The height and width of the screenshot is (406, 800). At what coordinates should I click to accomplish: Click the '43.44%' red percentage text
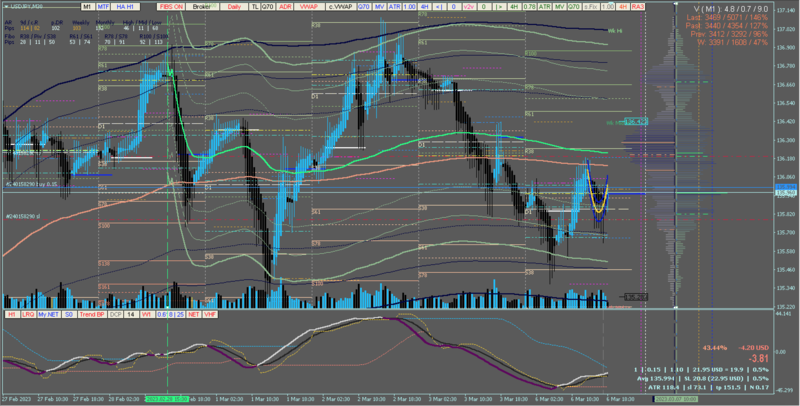tap(714, 347)
